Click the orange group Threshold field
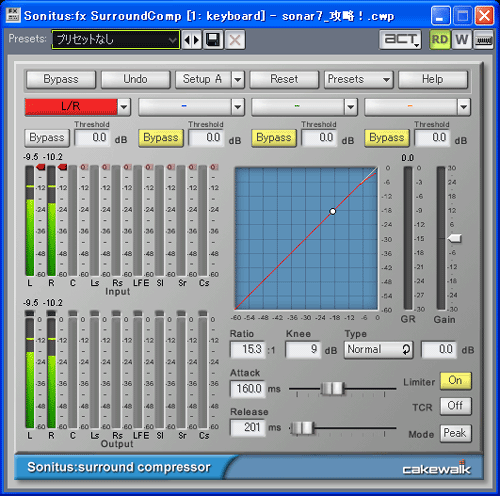The height and width of the screenshot is (496, 500). pos(432,138)
